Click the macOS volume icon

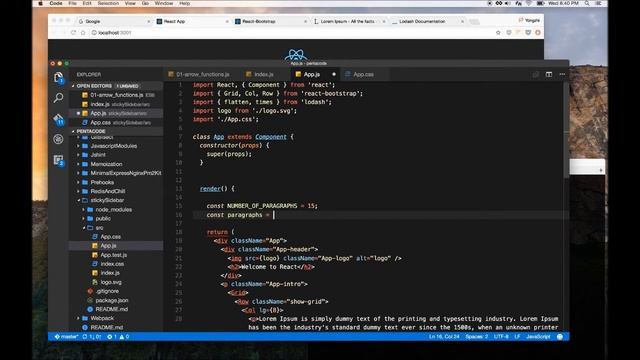click(508, 3)
